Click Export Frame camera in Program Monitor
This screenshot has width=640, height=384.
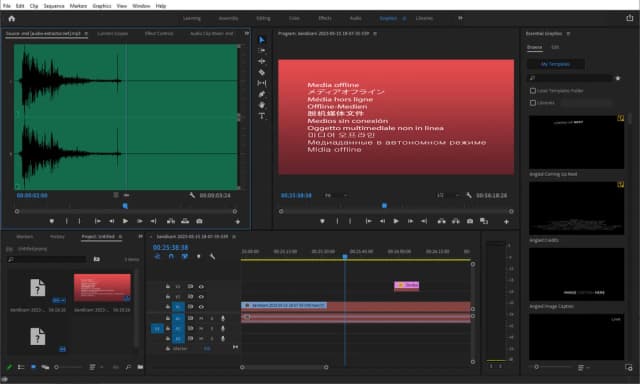470,221
